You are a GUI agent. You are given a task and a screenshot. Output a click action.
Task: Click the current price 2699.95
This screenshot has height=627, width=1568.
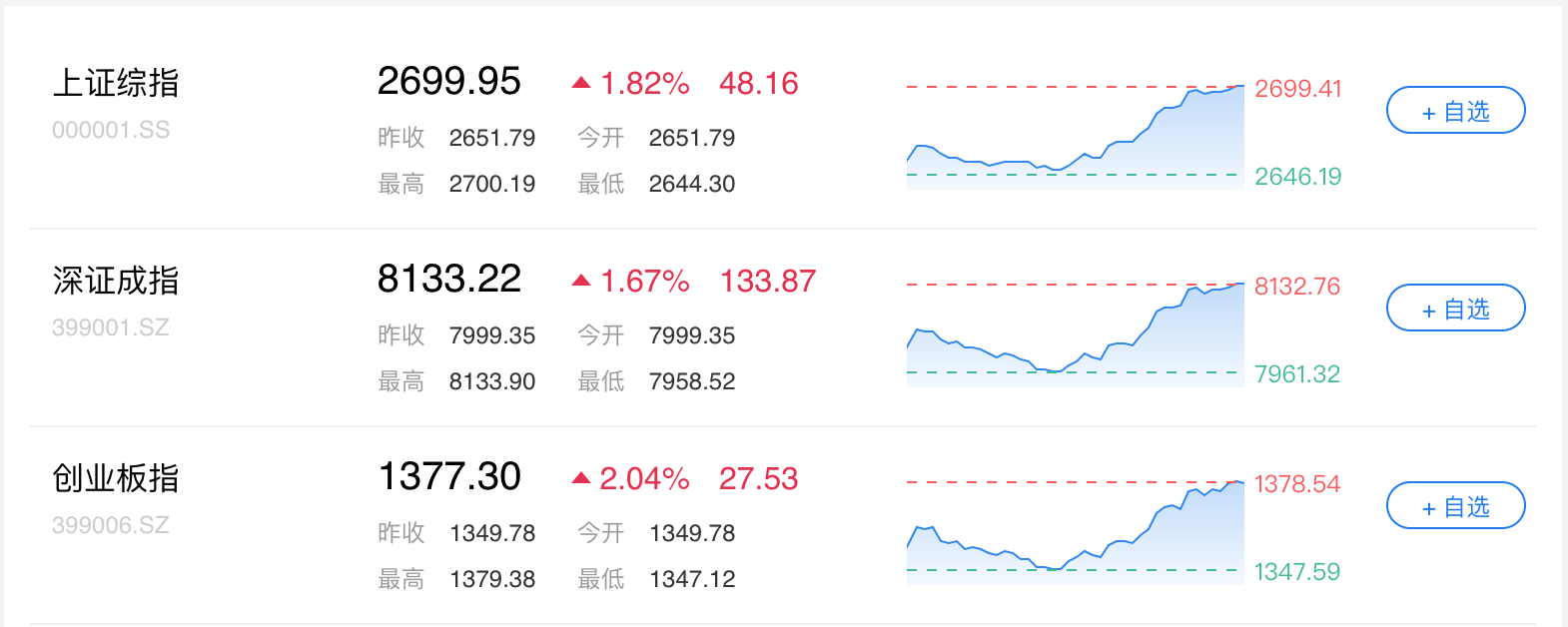tap(449, 82)
